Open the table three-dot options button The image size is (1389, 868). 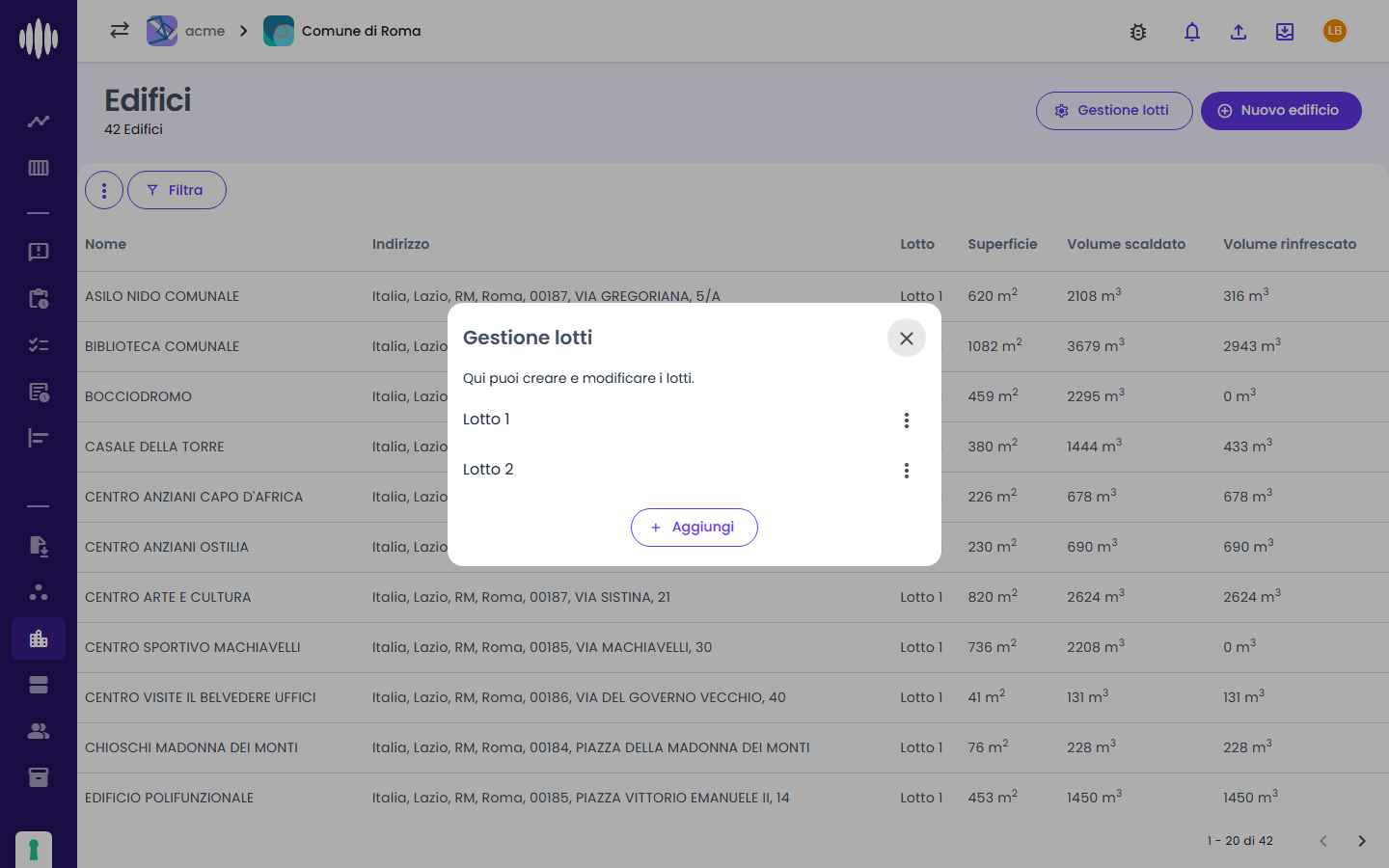point(104,190)
